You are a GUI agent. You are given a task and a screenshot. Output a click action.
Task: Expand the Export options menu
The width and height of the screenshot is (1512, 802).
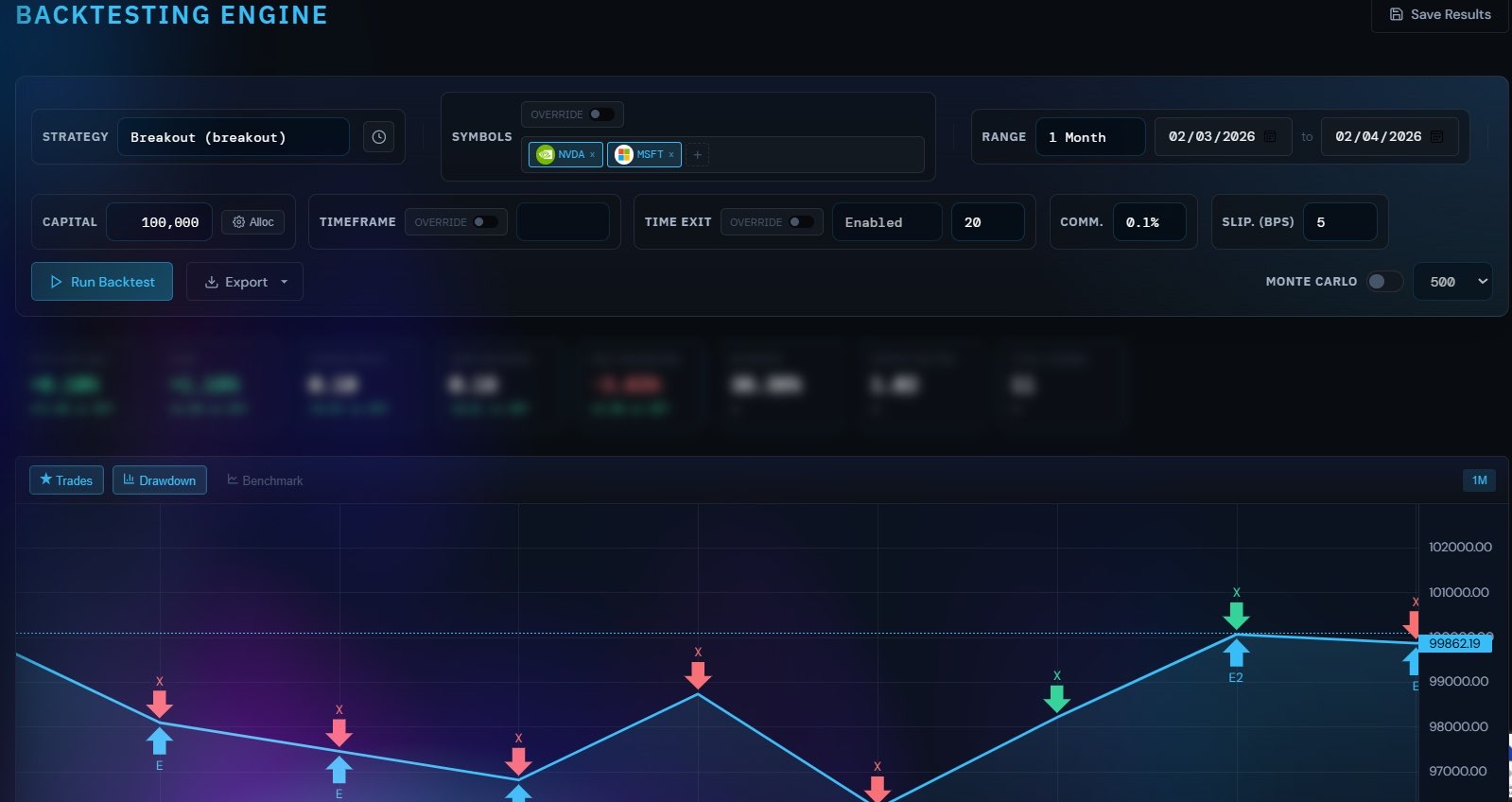click(x=245, y=282)
